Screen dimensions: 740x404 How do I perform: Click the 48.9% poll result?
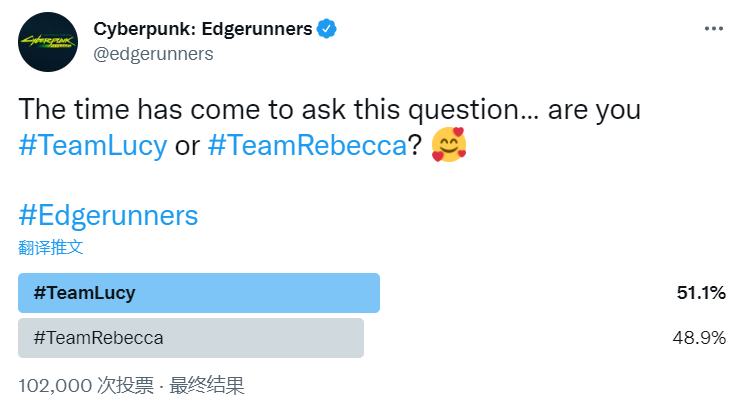(699, 338)
